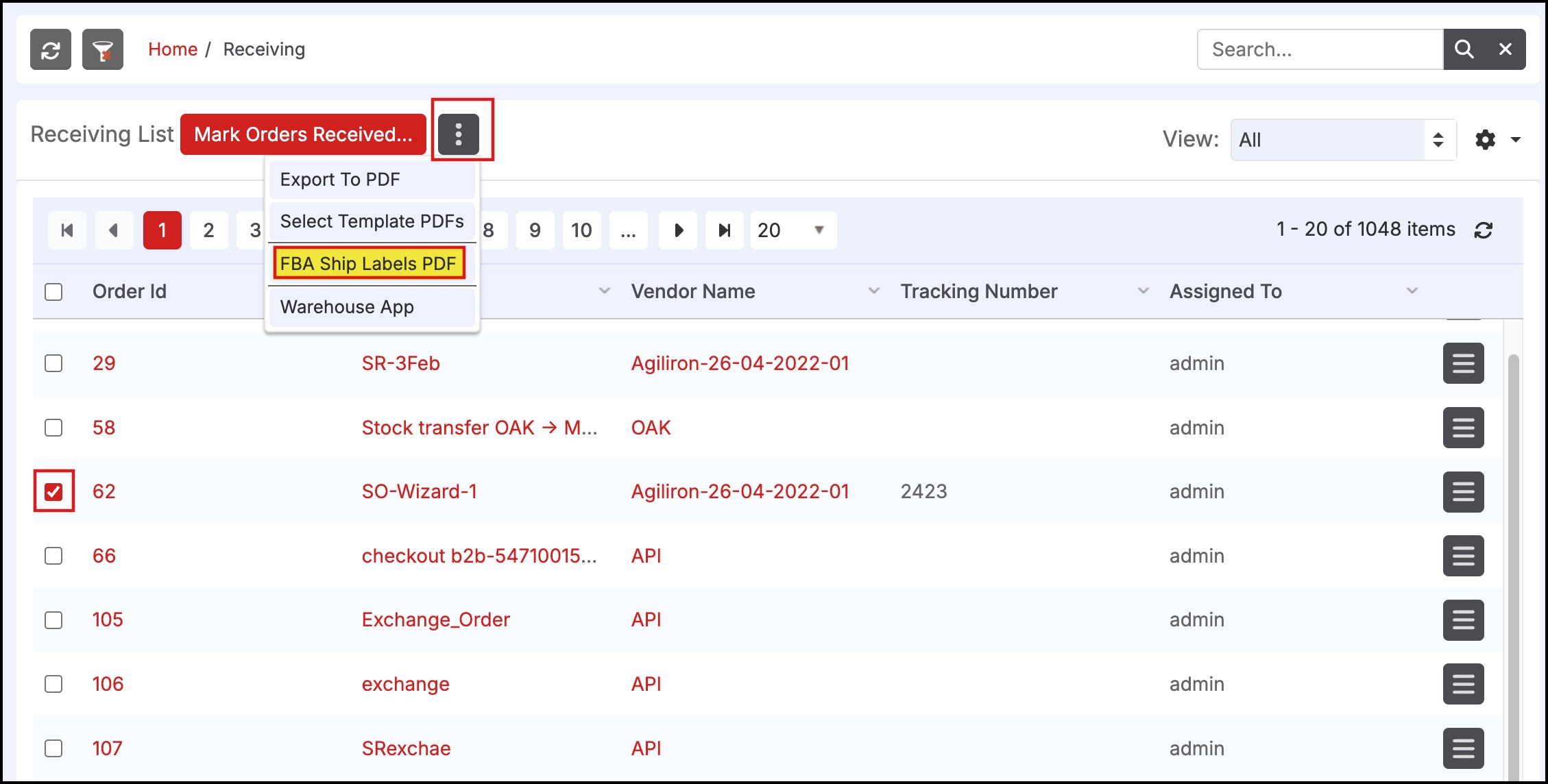This screenshot has width=1548, height=784.
Task: Uncheck the checkbox for order 62
Action: (x=53, y=491)
